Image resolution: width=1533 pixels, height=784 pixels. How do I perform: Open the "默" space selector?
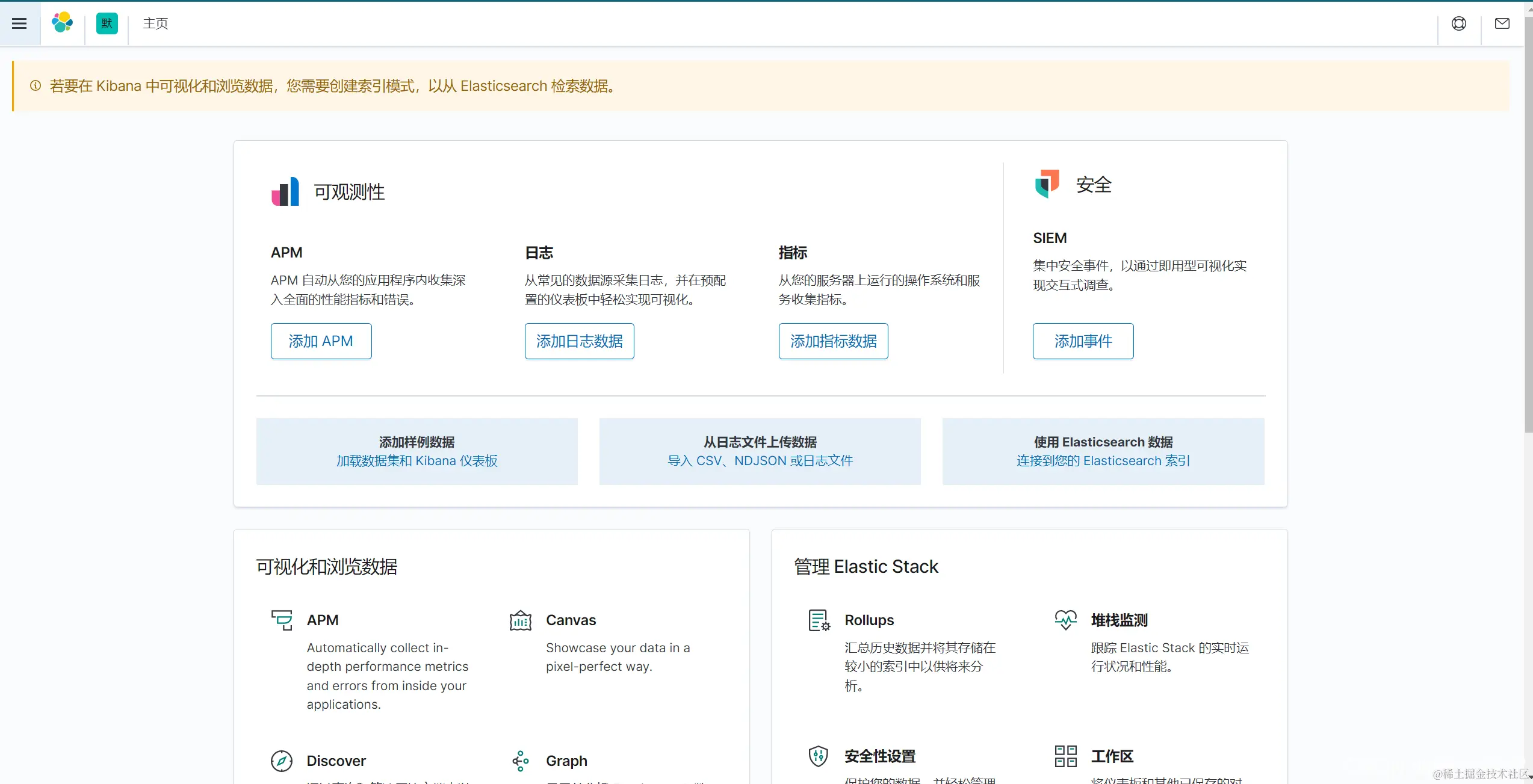(107, 23)
